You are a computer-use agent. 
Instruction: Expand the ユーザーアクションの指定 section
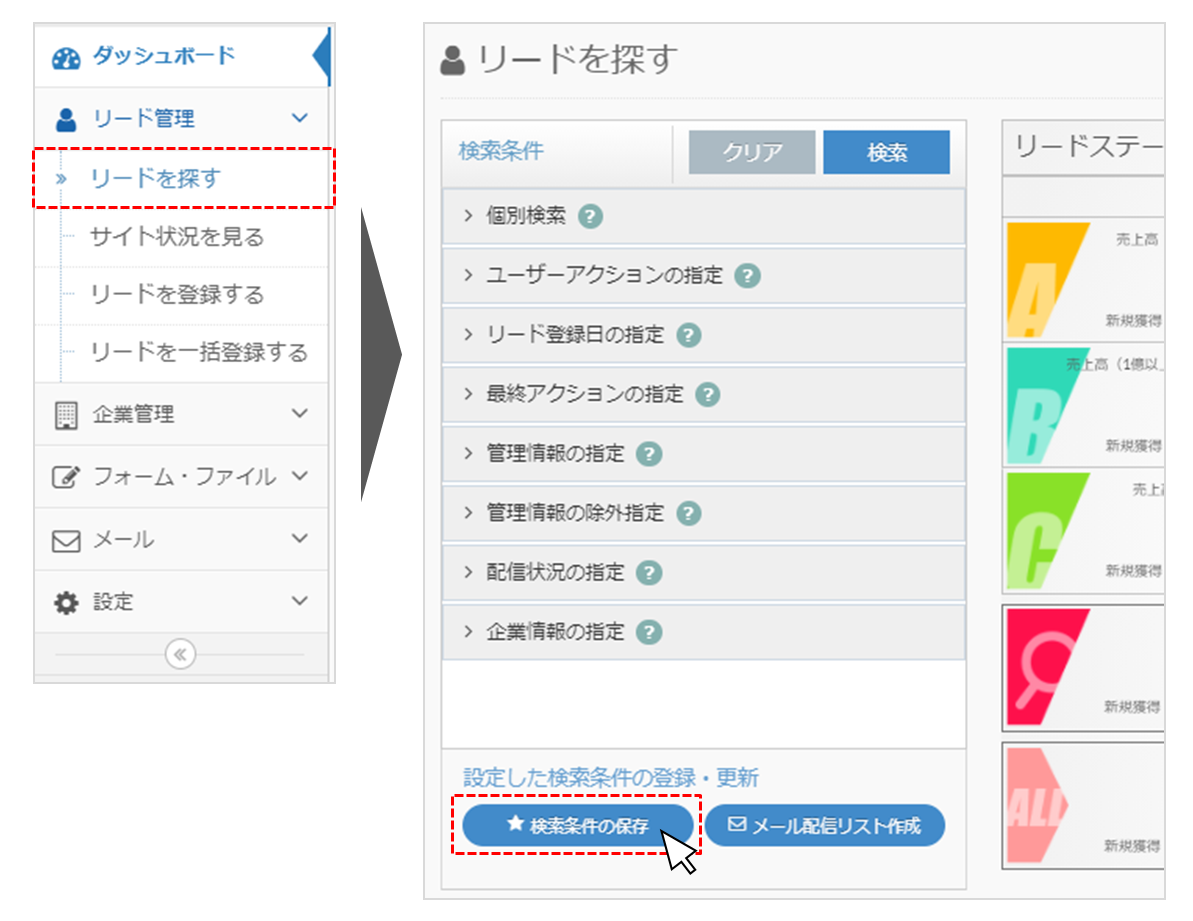click(x=703, y=275)
